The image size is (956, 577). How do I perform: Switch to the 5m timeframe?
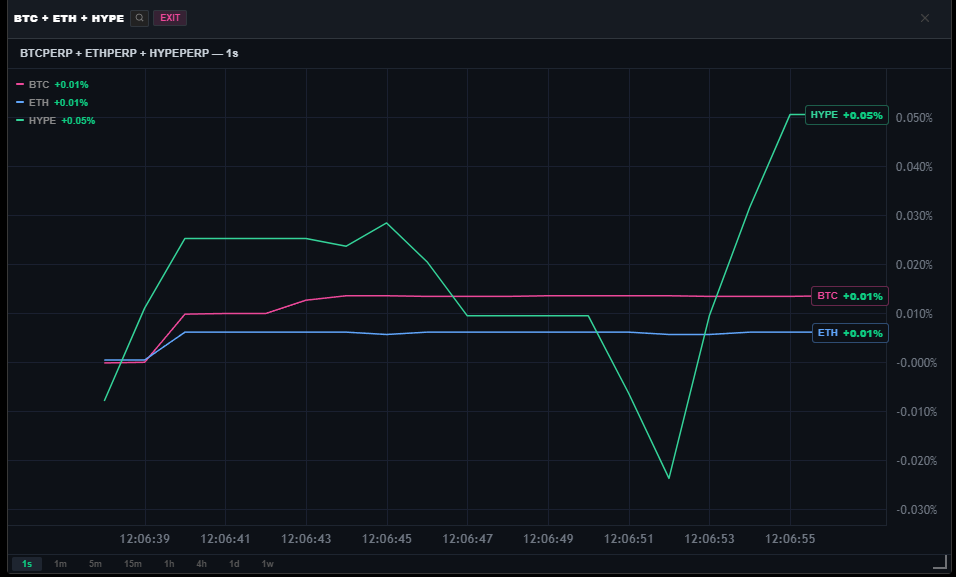point(95,564)
